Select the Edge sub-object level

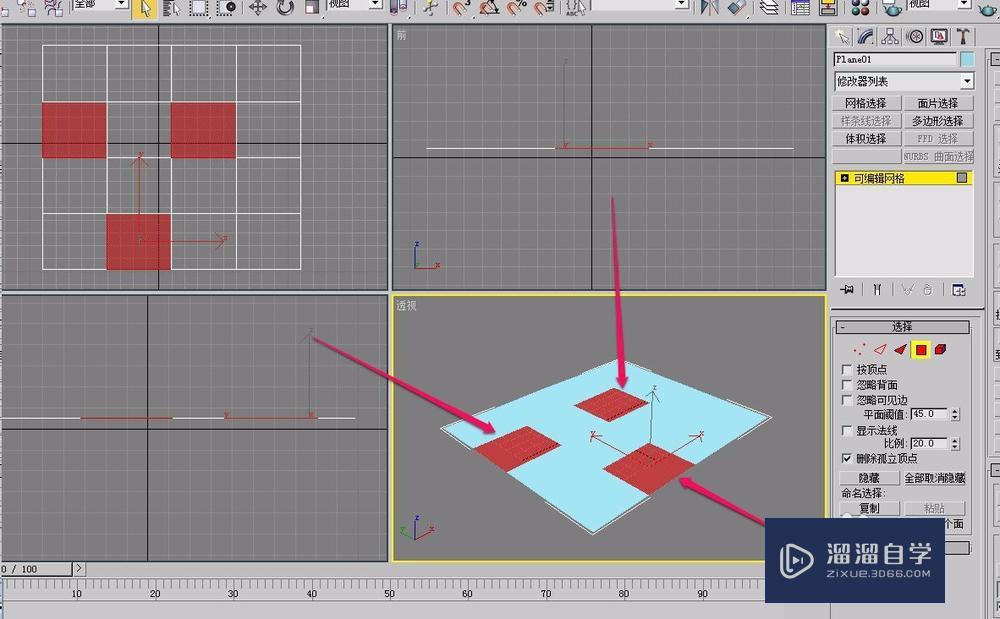click(880, 349)
